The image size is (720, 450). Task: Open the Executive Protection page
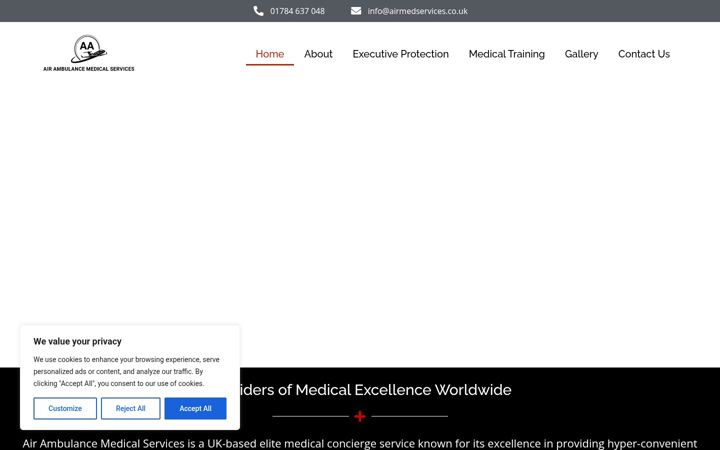[x=400, y=54]
